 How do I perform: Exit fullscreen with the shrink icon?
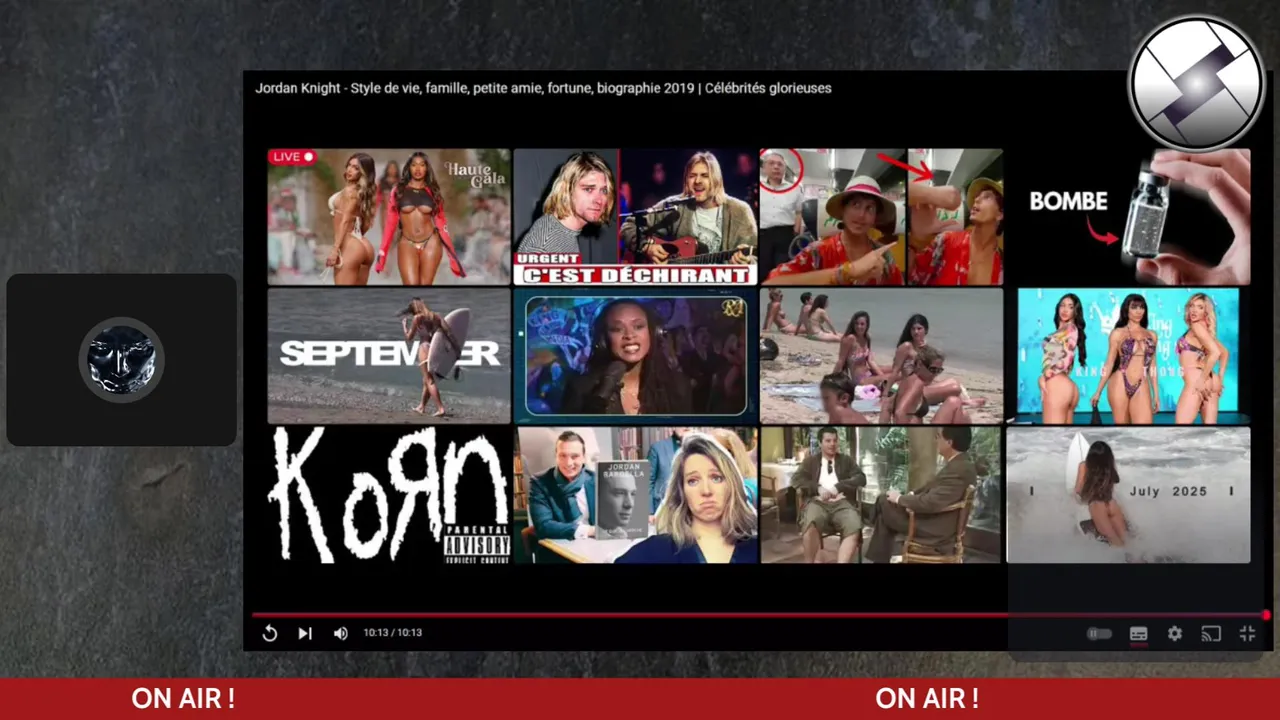pos(1247,634)
